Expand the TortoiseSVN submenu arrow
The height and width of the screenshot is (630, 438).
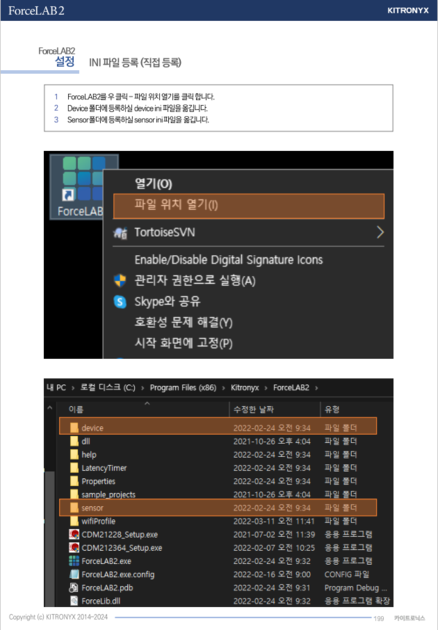point(380,232)
